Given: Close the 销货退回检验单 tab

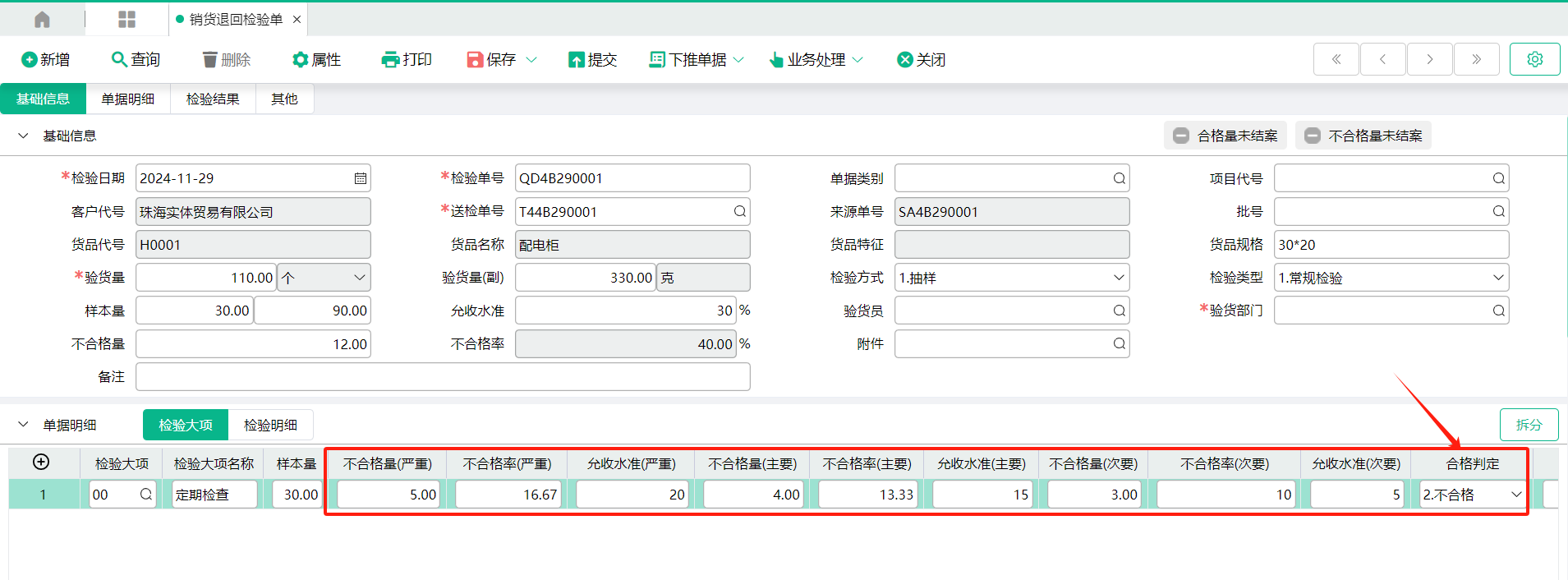Looking at the screenshot, I should (297, 20).
